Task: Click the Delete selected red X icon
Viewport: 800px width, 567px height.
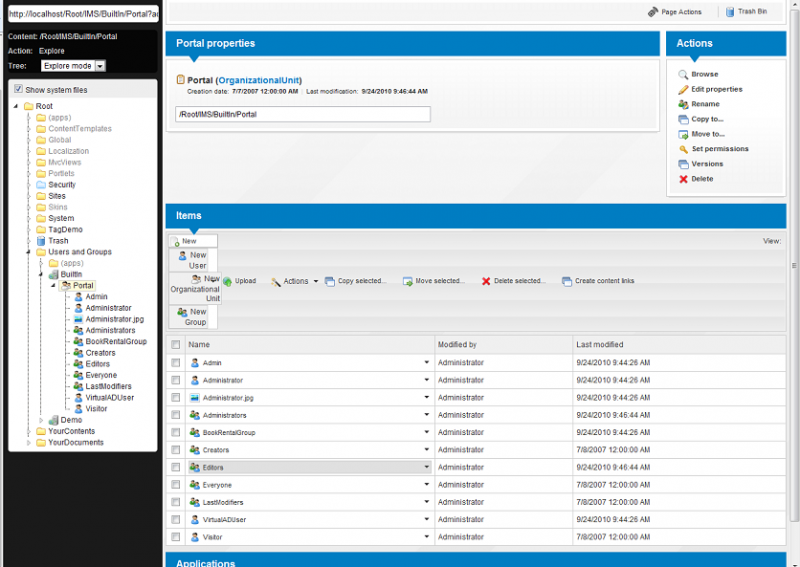Action: 486,281
